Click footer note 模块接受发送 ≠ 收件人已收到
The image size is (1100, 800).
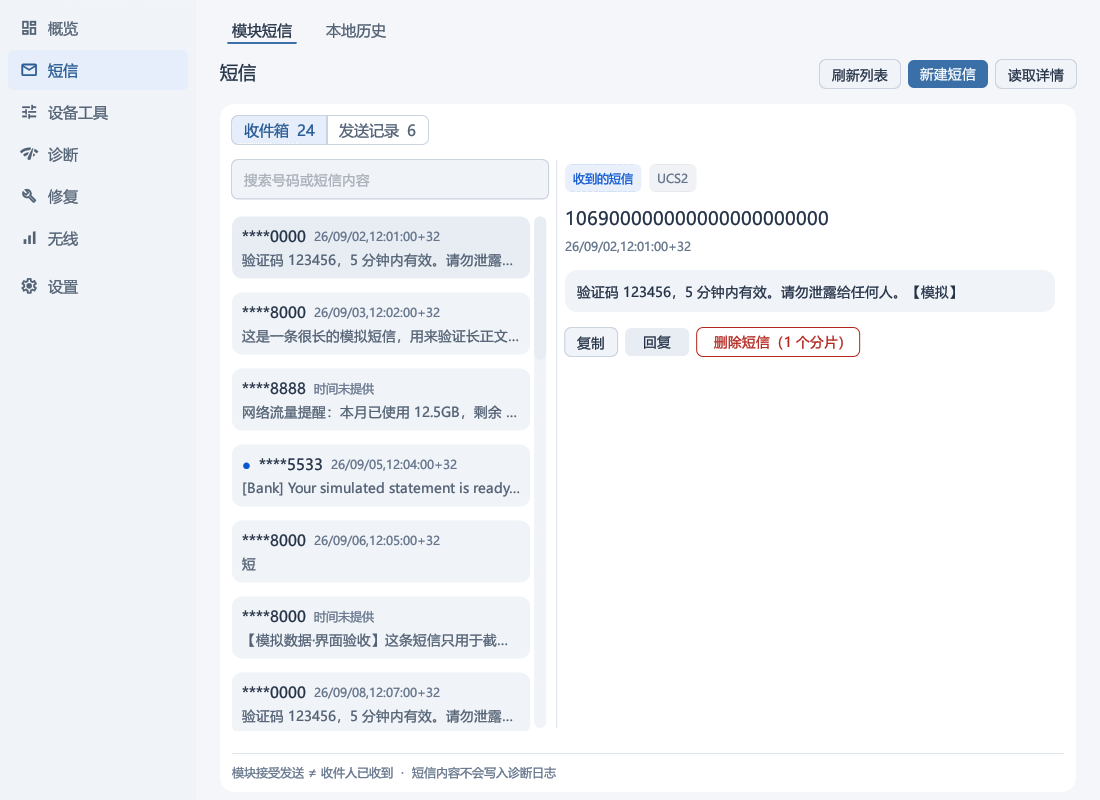312,773
